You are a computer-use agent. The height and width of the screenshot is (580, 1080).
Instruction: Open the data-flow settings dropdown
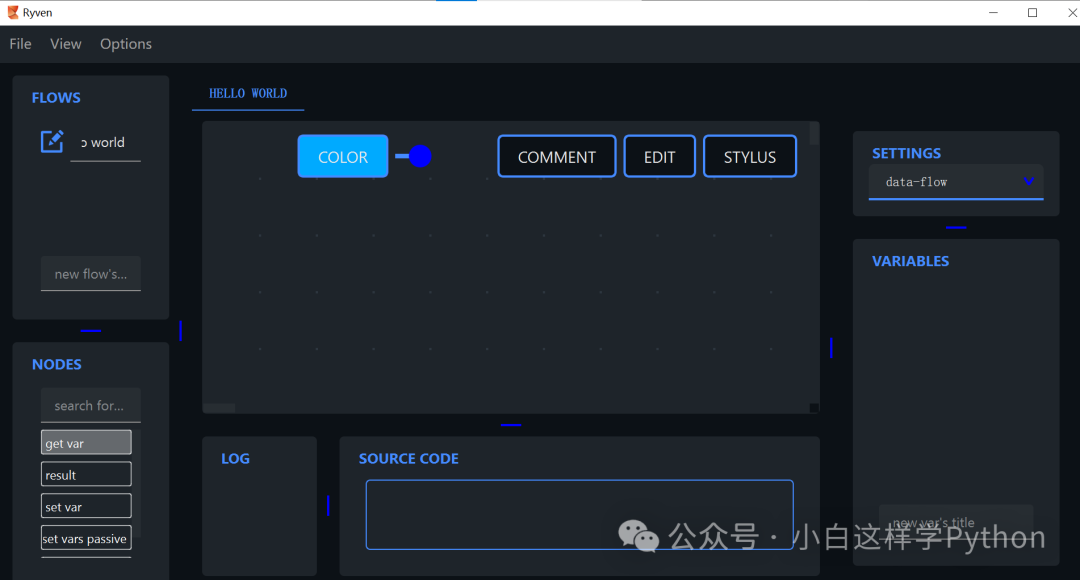point(955,182)
